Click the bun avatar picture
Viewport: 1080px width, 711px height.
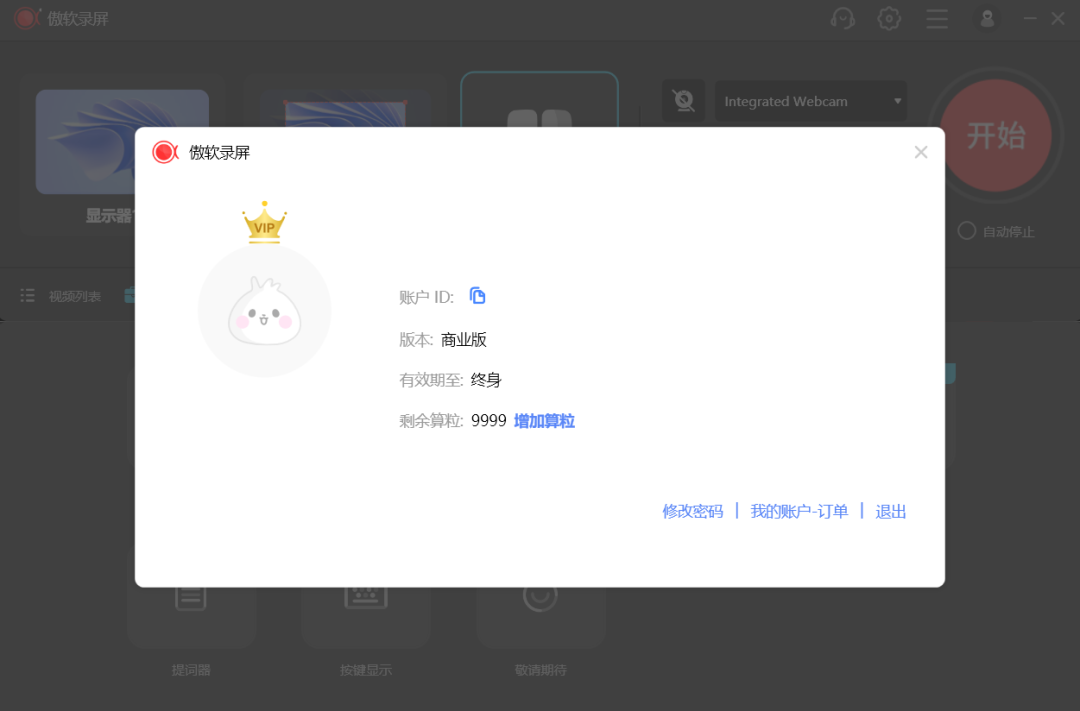264,311
